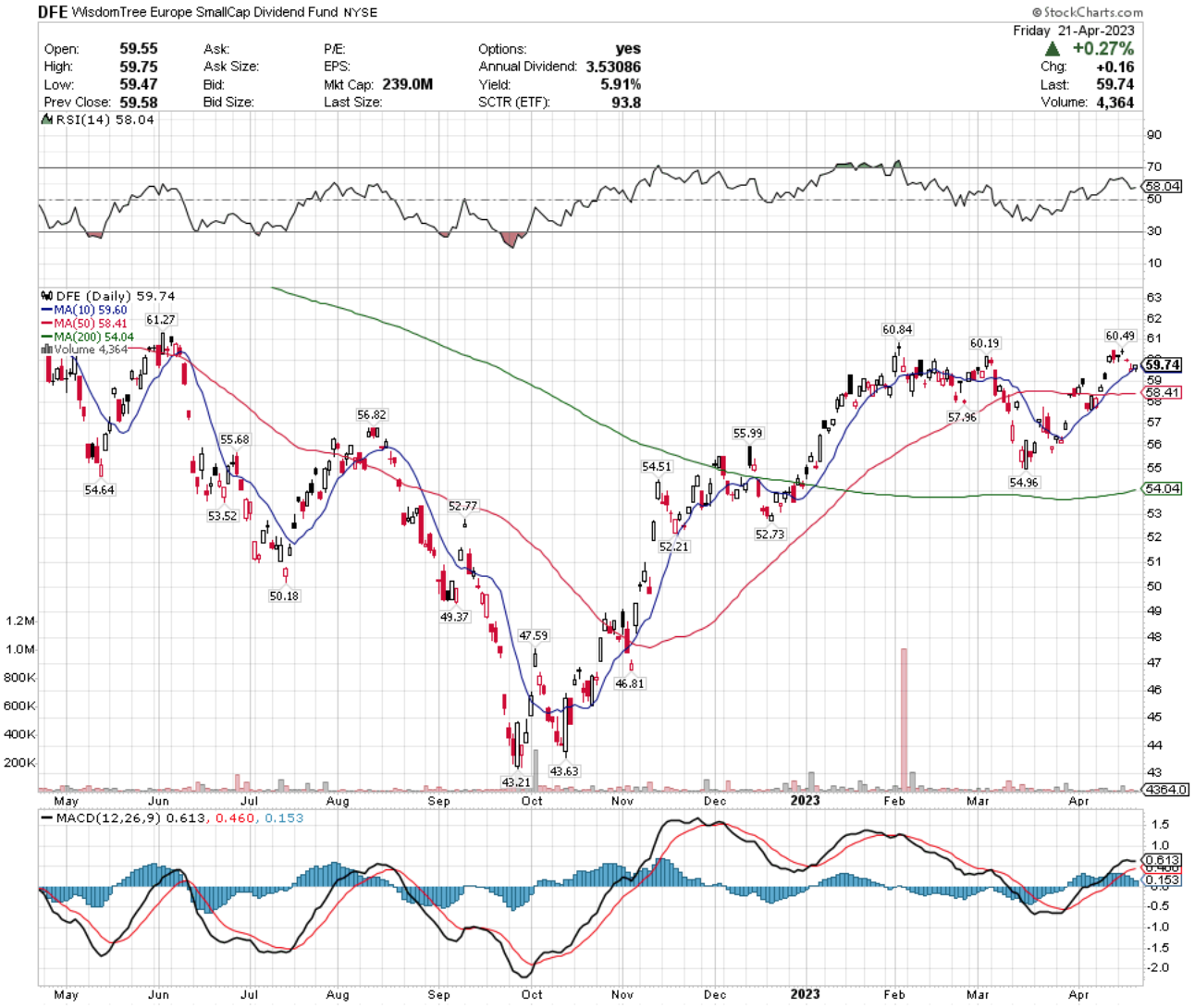Image resolution: width=1195 pixels, height=1008 pixels.
Task: Click the 60.49 April high annotation
Action: tap(1120, 336)
